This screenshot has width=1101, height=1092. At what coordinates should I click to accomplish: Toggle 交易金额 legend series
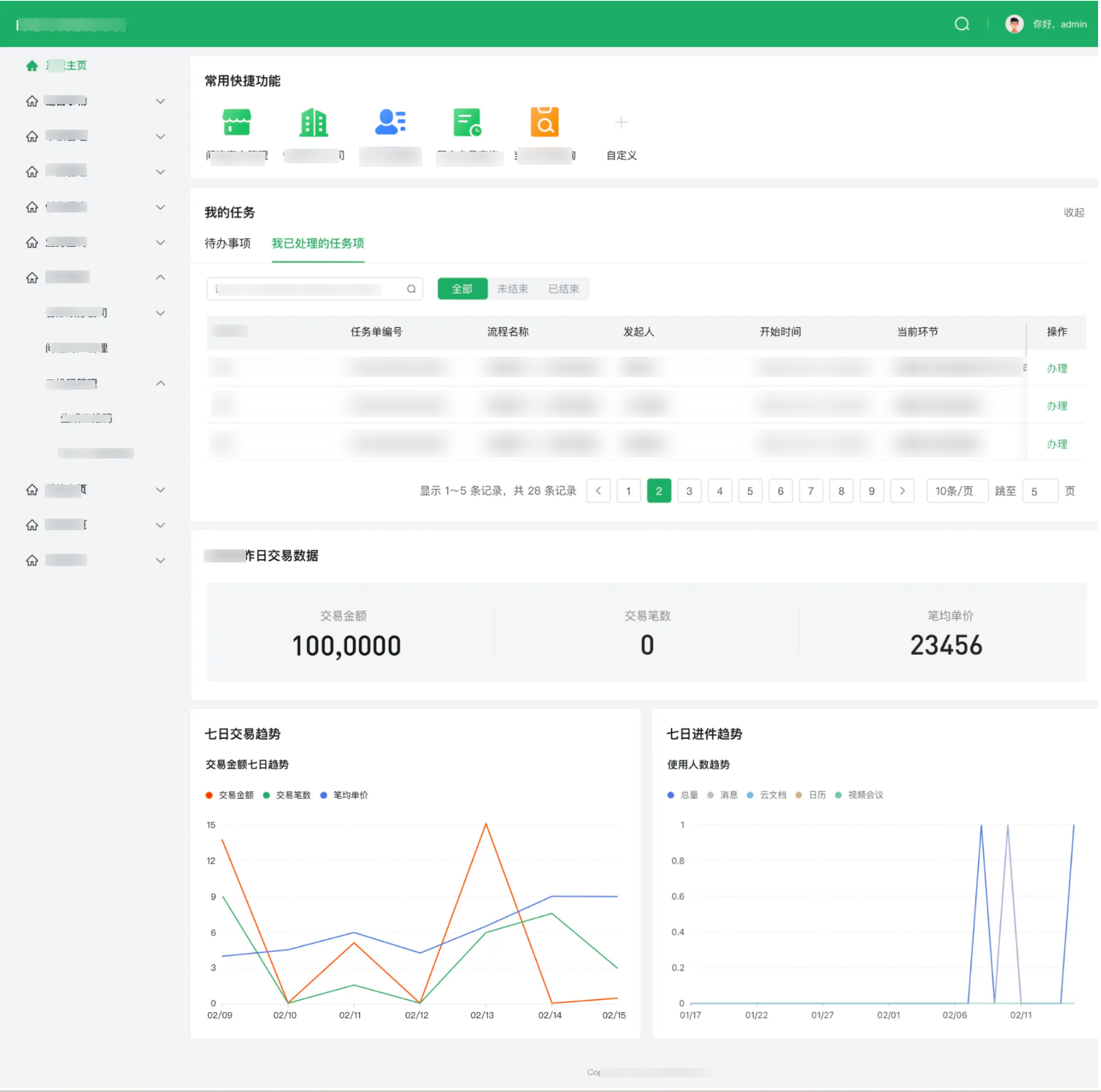(230, 795)
